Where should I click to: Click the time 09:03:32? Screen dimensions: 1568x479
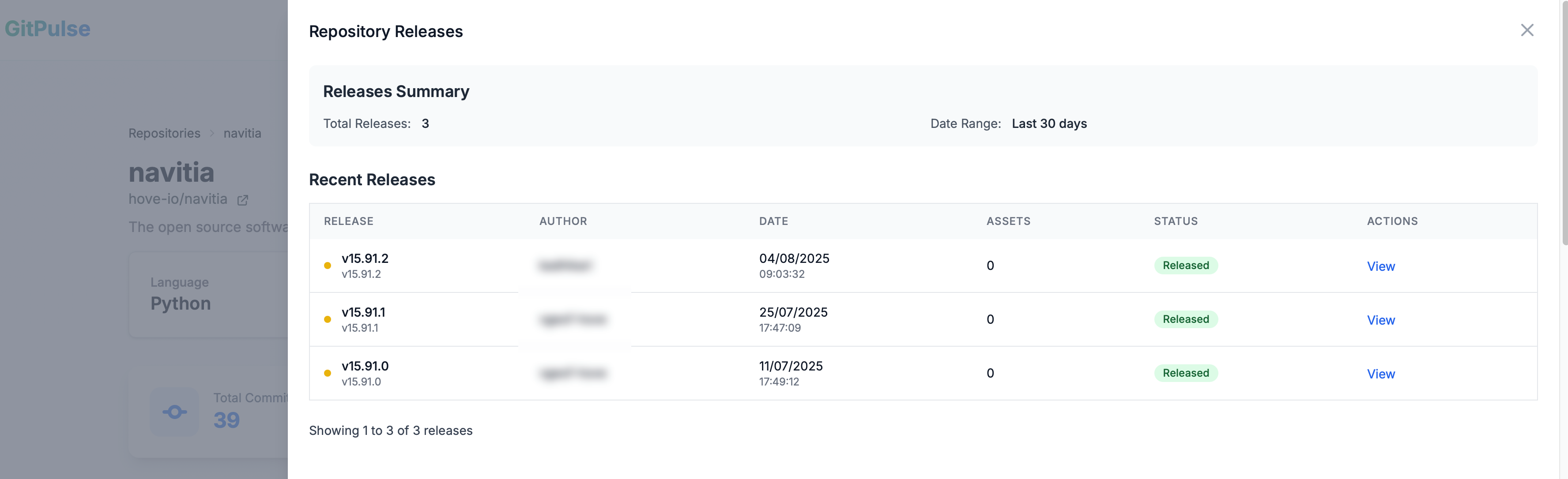(781, 274)
